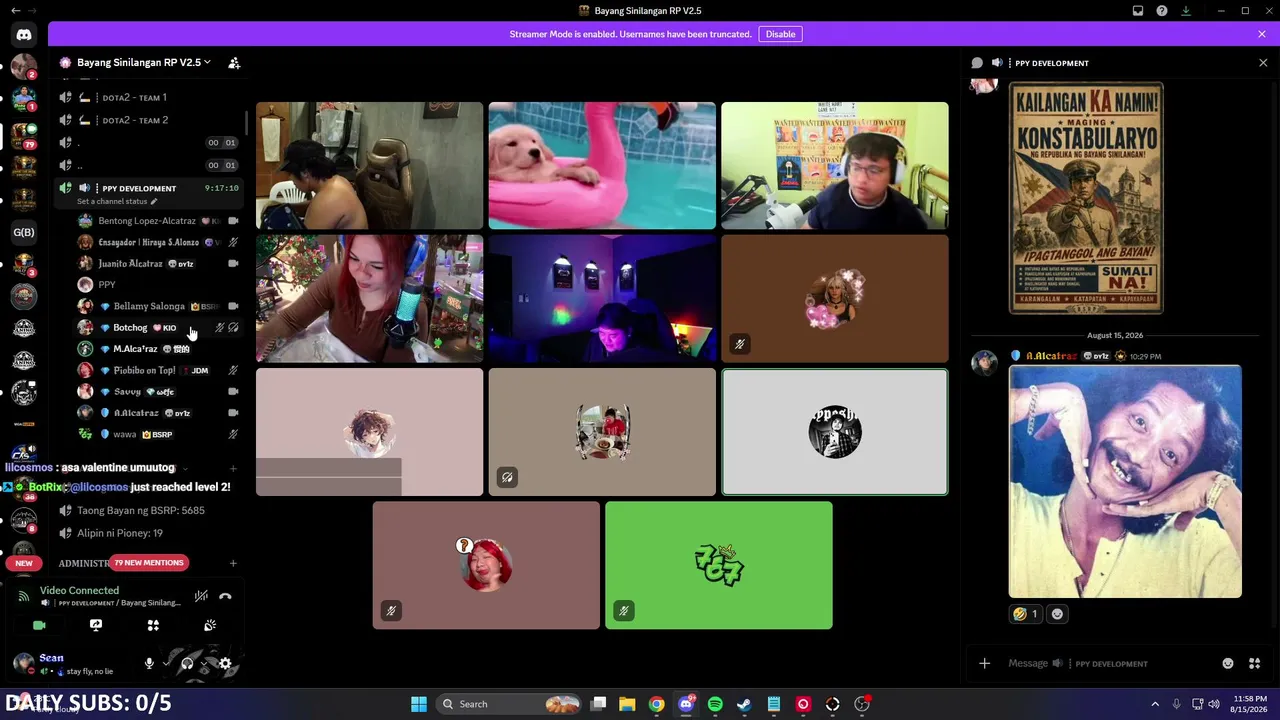This screenshot has height=720, width=1280.
Task: Select Botchog in the voice list
Action: pos(160,328)
